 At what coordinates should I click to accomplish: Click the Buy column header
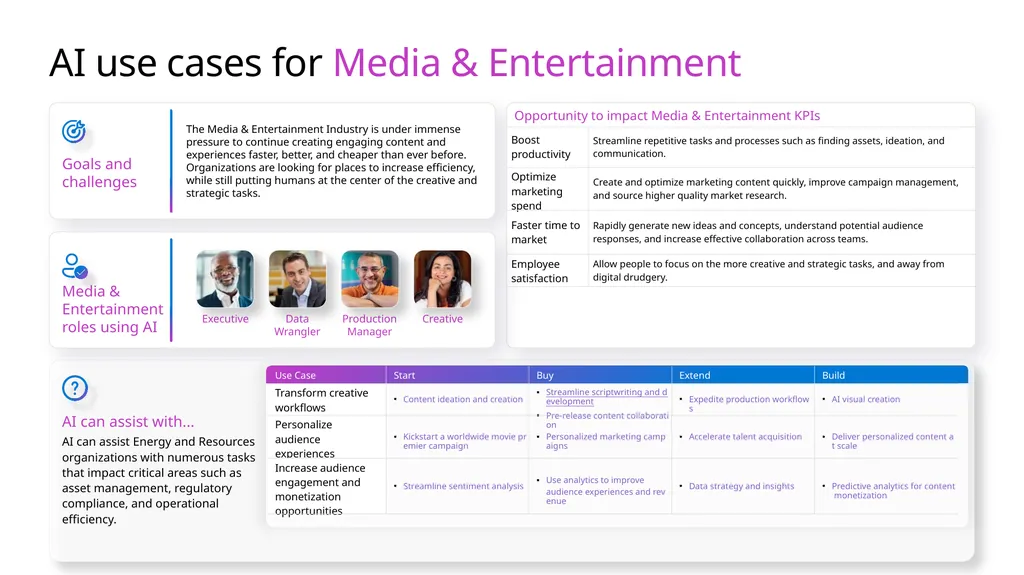(600, 375)
